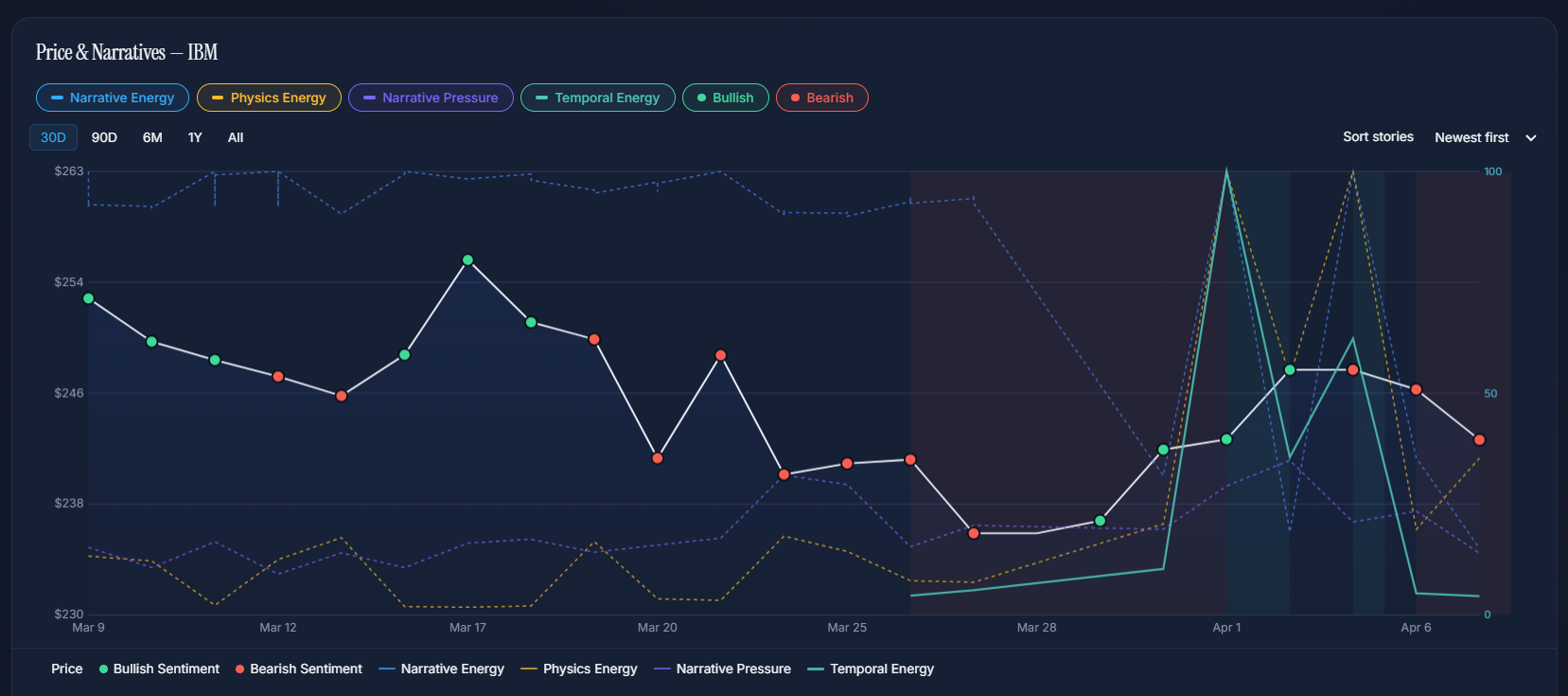Open the Newest first sort dropdown
The width and height of the screenshot is (1568, 696).
pyautogui.click(x=1471, y=137)
